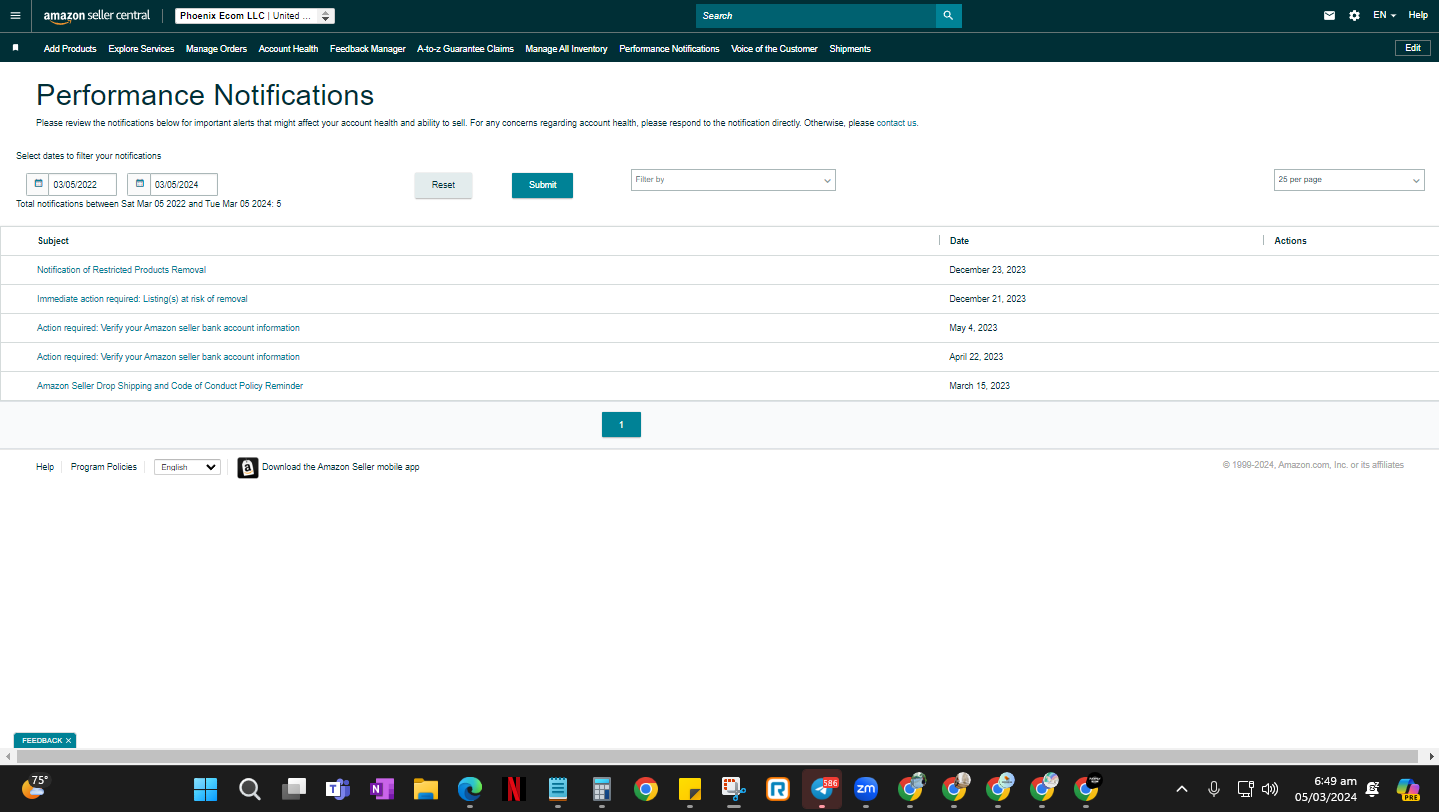Open Notification of Restricted Products Removal
The image size is (1439, 812).
tap(121, 270)
